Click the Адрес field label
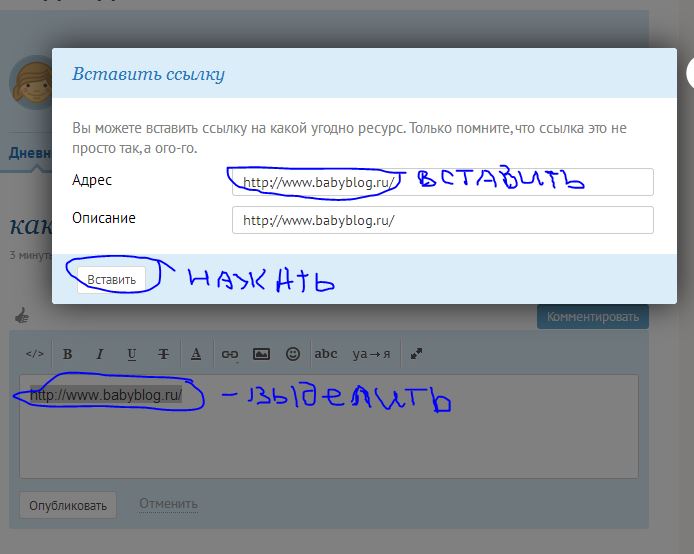This screenshot has width=694, height=554. point(92,180)
